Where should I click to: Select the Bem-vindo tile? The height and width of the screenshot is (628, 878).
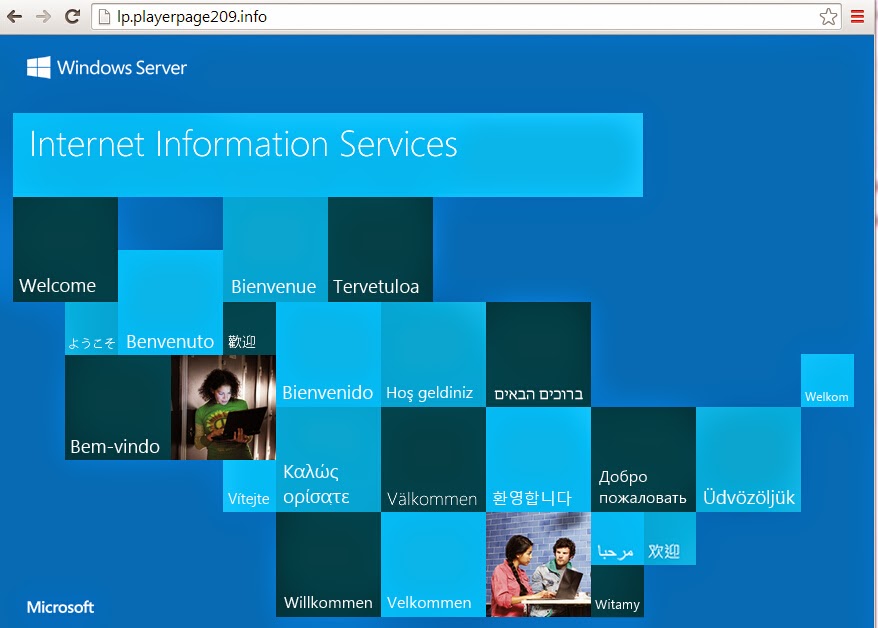point(118,407)
